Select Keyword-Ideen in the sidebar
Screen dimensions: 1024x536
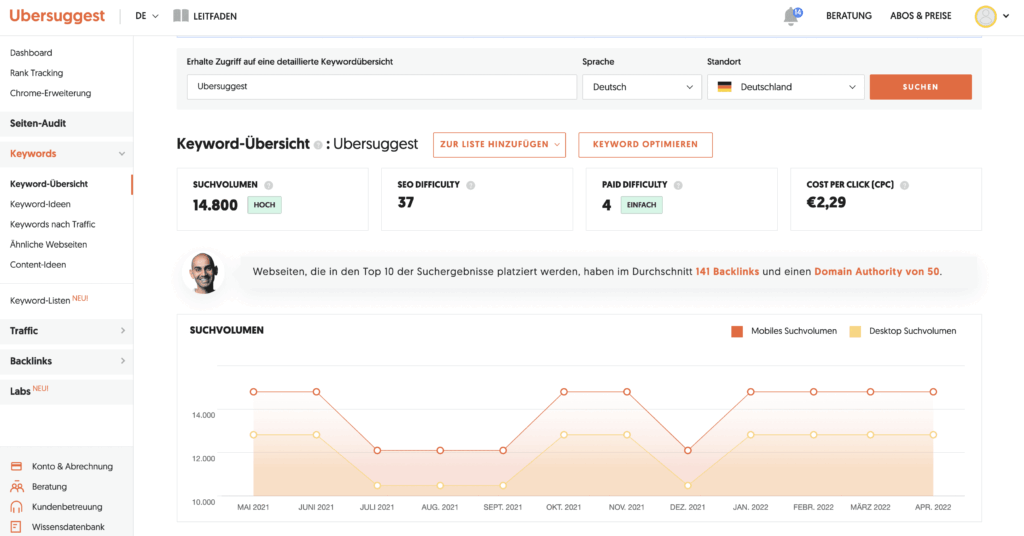pyautogui.click(x=40, y=204)
